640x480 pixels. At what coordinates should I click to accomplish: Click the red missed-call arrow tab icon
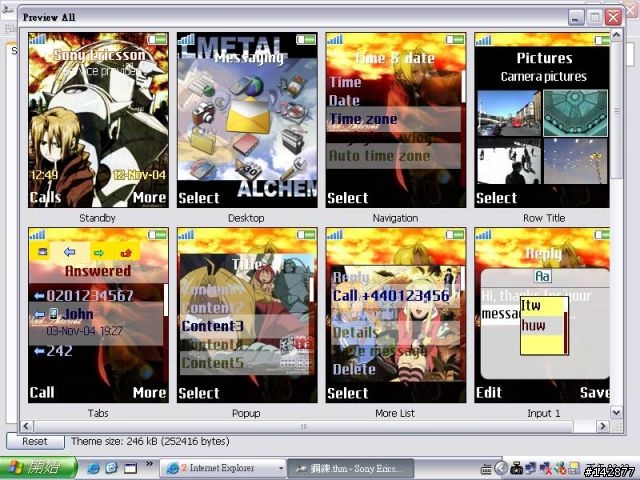coord(127,253)
